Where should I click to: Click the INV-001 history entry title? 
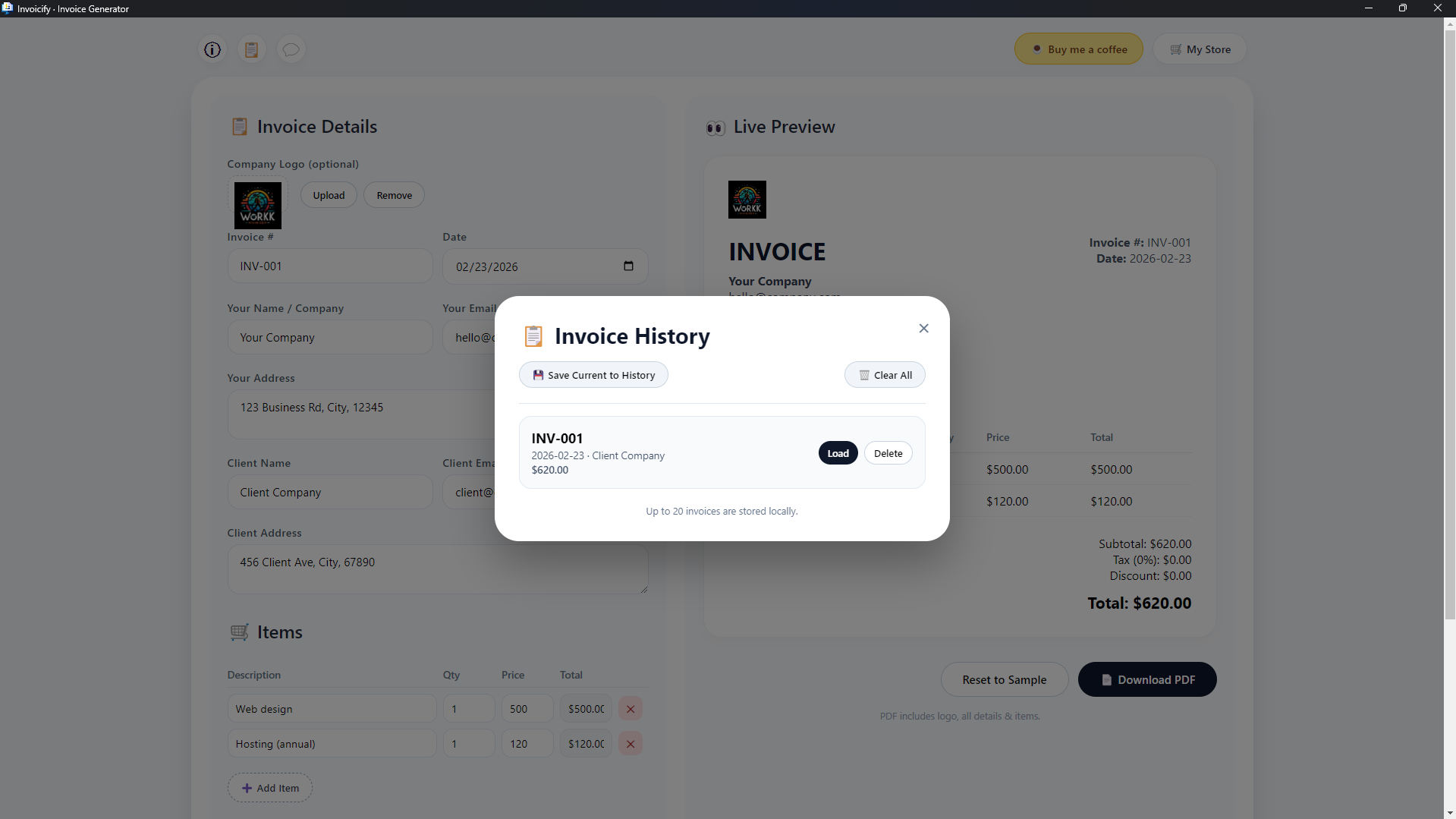coord(557,439)
